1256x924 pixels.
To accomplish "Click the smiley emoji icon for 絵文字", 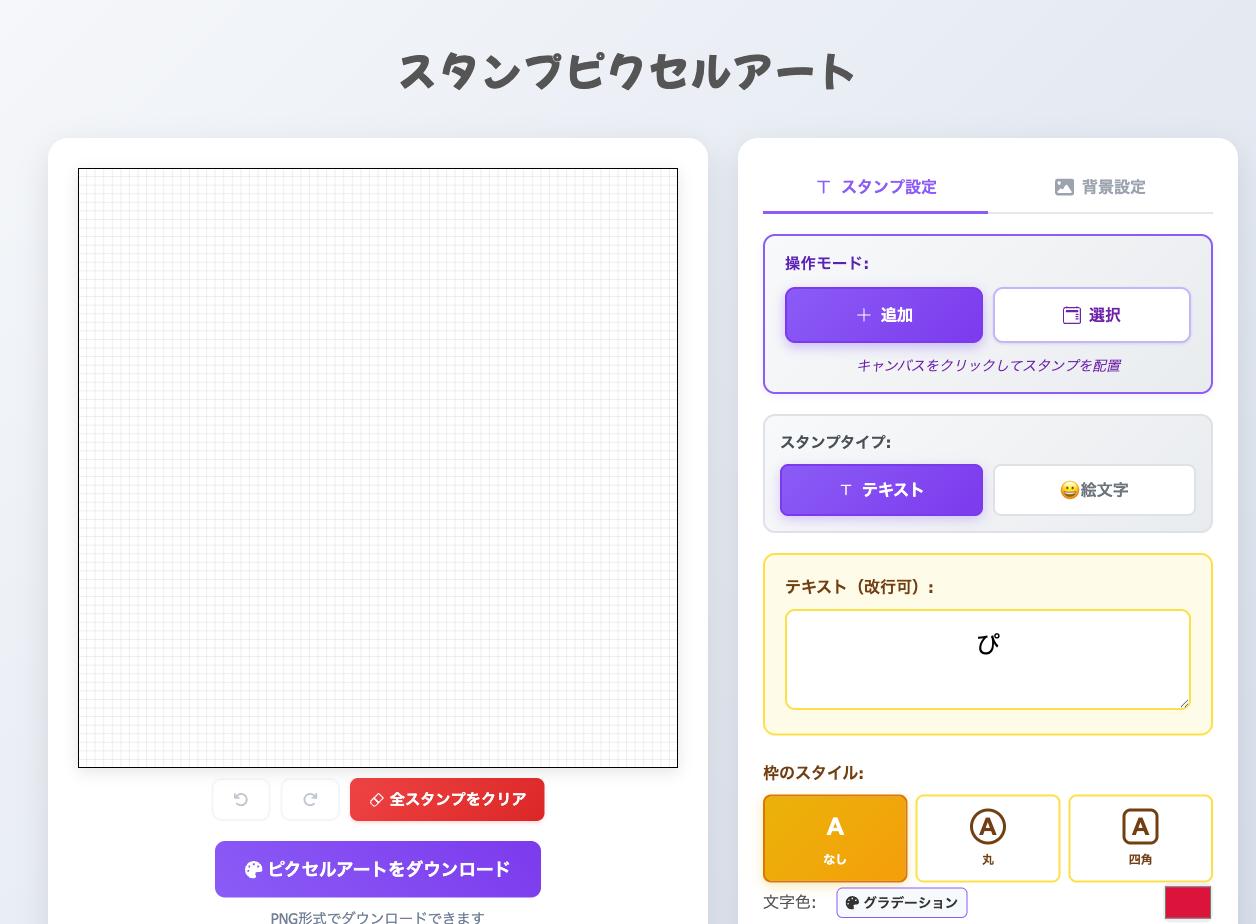I will point(1069,491).
